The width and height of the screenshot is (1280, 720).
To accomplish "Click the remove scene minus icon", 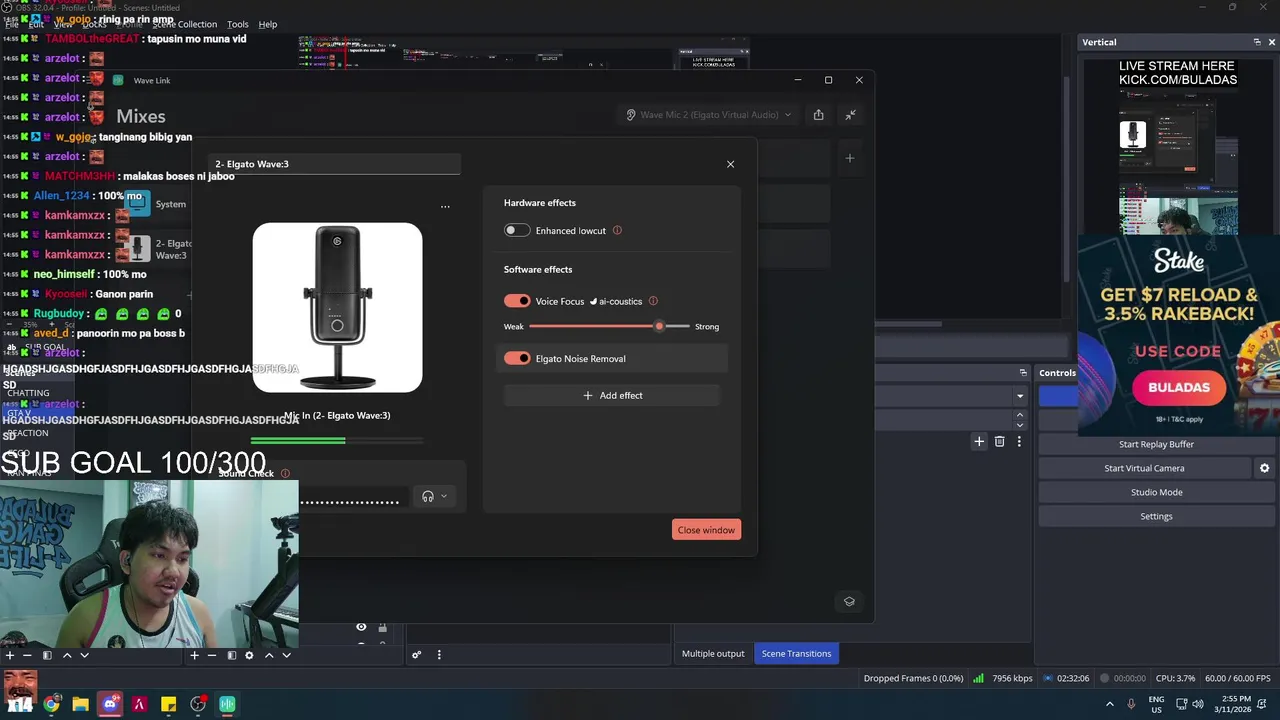I will coord(27,655).
